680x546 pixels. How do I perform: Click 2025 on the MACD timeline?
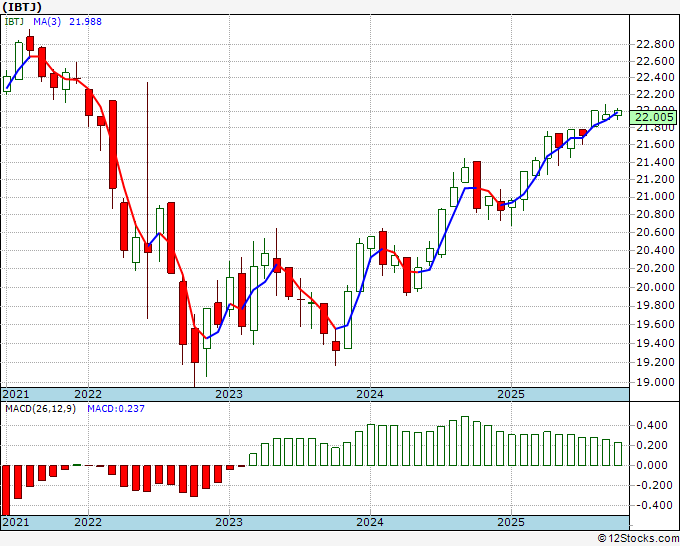point(511,522)
